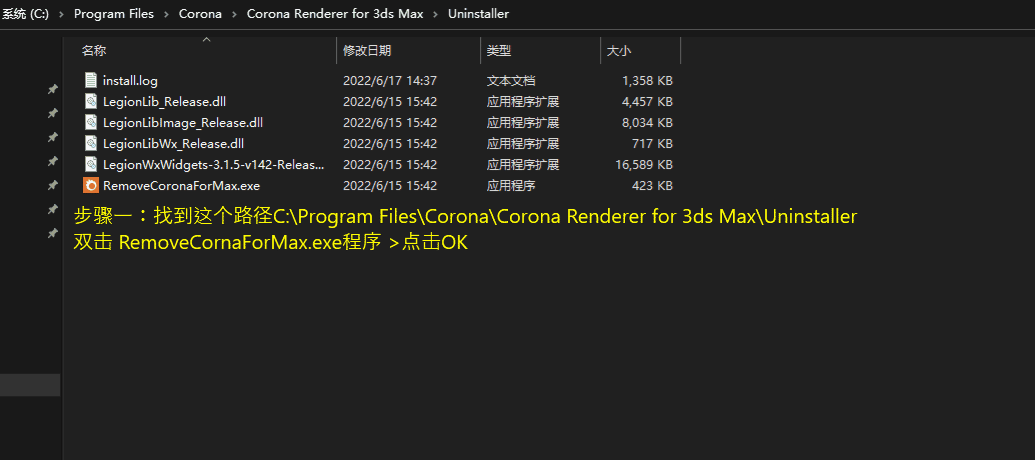Viewport: 1035px width, 460px height.
Task: Select the LegionLib_Release.dll file icon
Action: coord(90,102)
